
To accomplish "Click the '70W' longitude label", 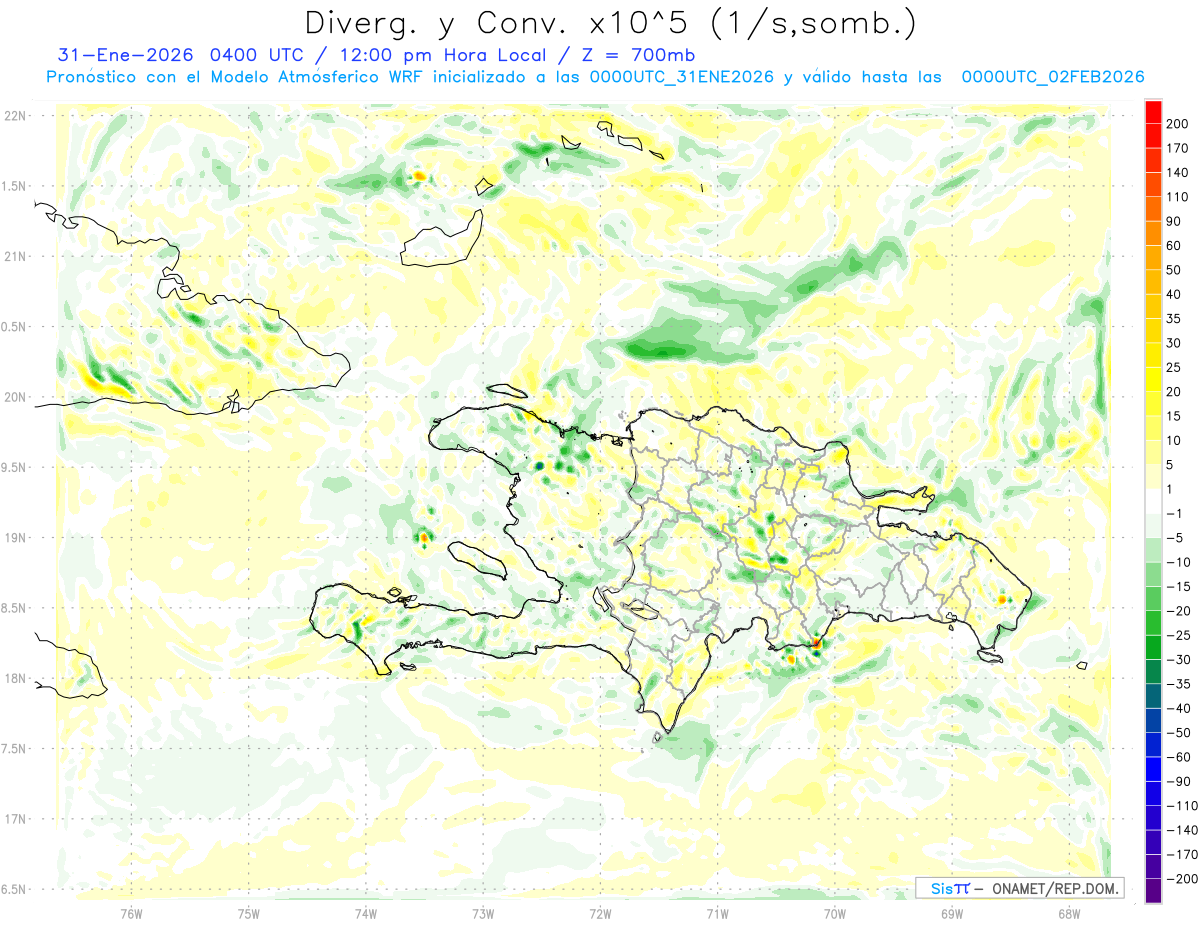I will point(834,914).
